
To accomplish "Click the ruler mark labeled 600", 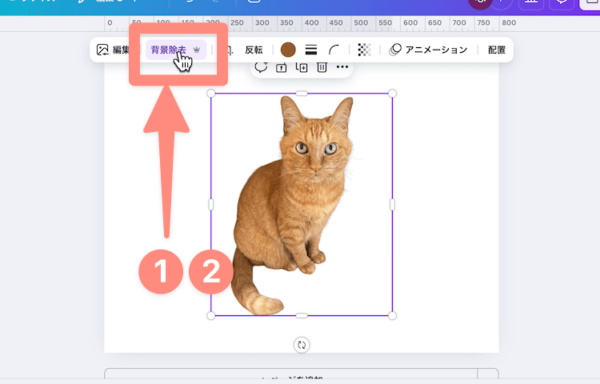I will tap(410, 23).
